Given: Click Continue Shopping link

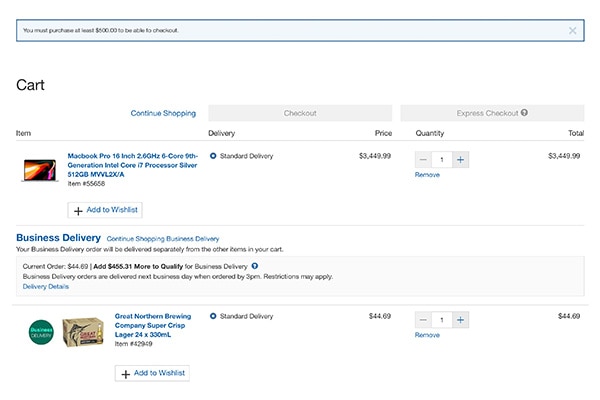Looking at the screenshot, I should coord(163,113).
